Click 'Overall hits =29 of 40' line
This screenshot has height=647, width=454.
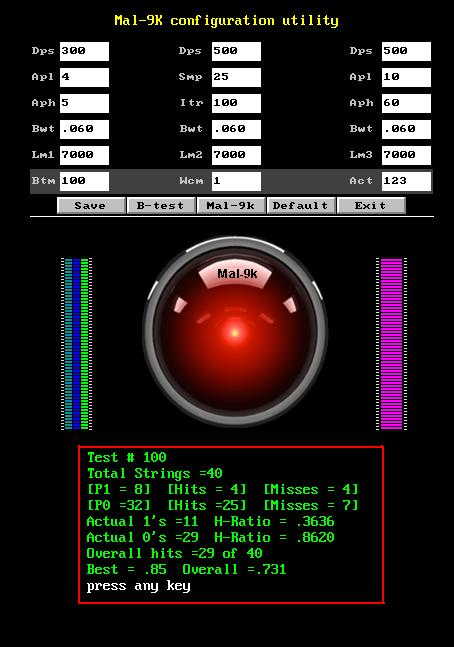tap(175, 553)
